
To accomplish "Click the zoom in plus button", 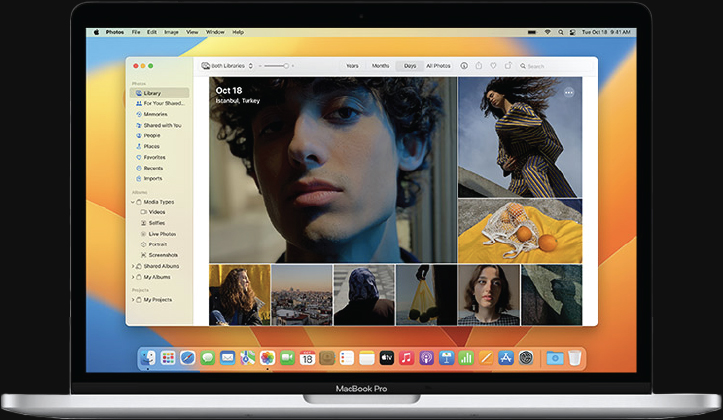I will [293, 66].
